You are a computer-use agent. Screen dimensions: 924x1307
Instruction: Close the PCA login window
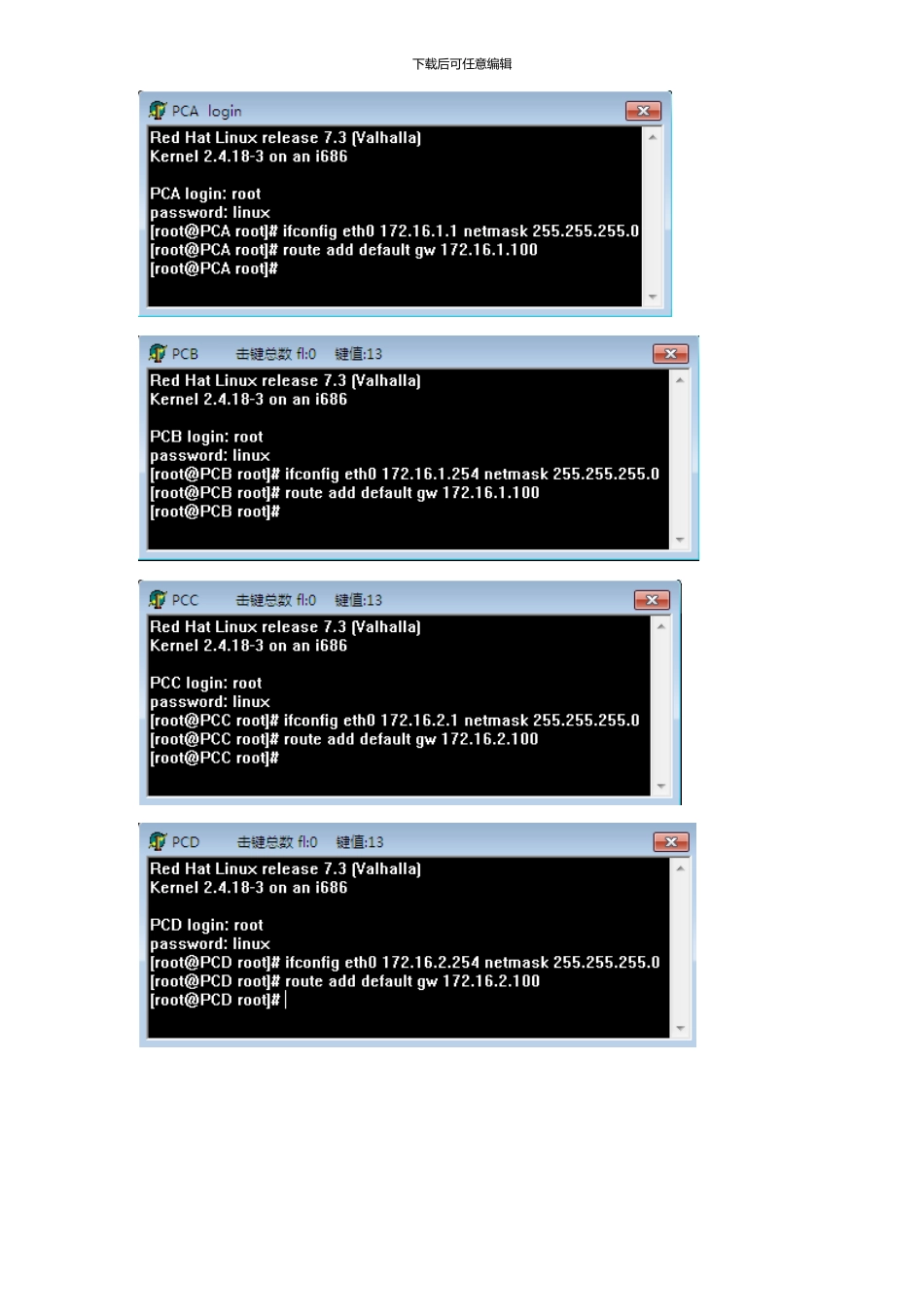point(643,111)
